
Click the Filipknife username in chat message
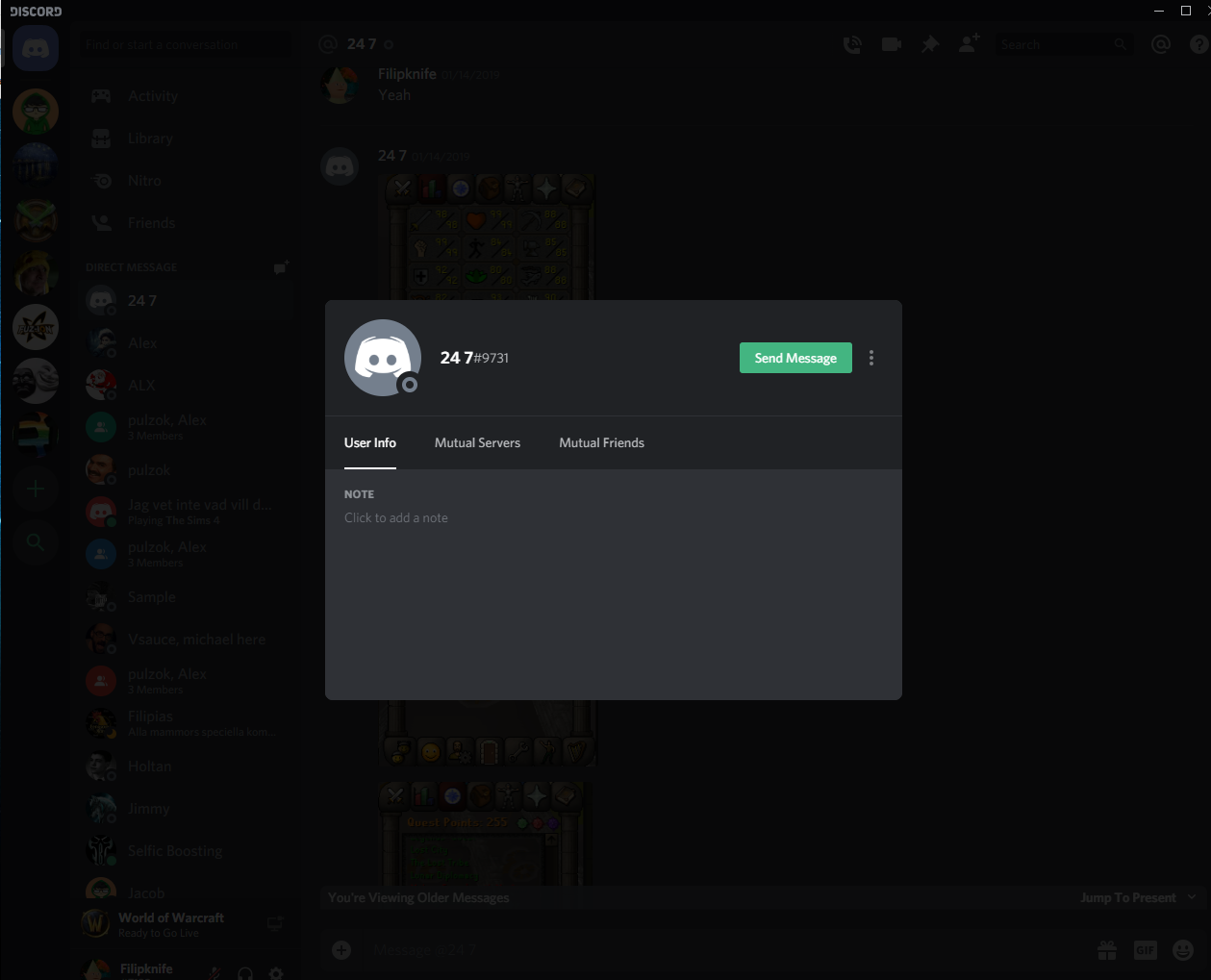point(407,74)
